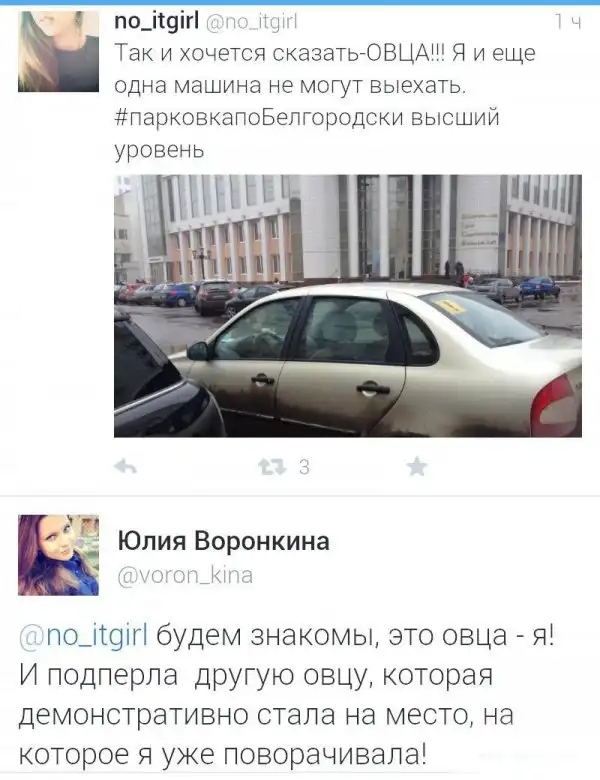600x780 pixels.
Task: Open the no_itgirl display name
Action: click(157, 21)
